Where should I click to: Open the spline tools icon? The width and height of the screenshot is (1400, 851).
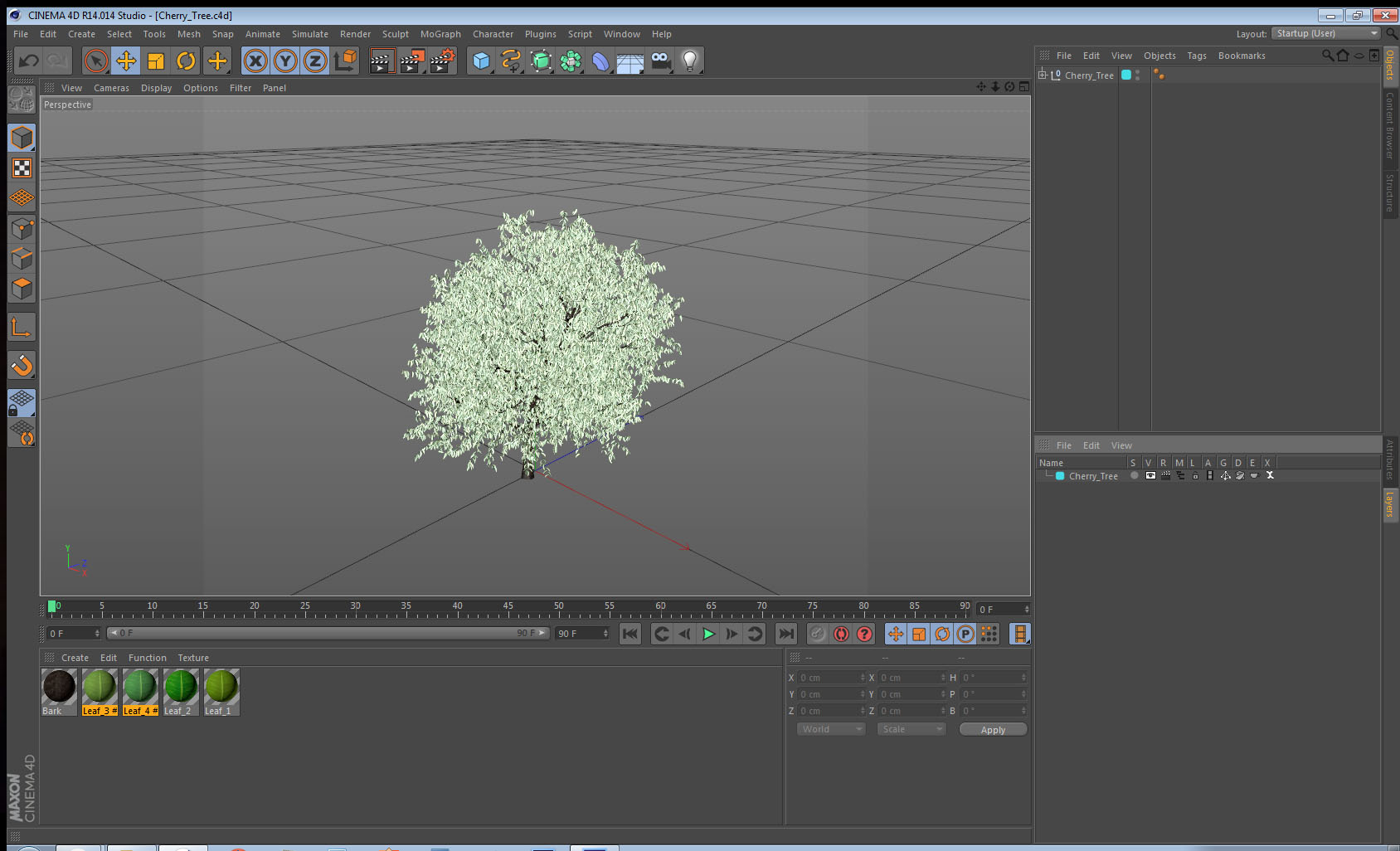pos(511,61)
